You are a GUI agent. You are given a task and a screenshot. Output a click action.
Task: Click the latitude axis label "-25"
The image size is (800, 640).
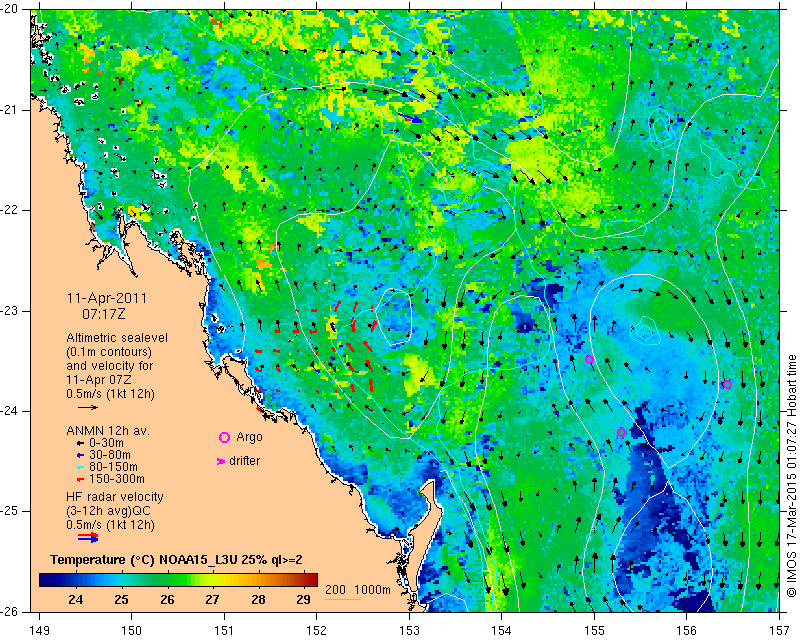[10, 512]
